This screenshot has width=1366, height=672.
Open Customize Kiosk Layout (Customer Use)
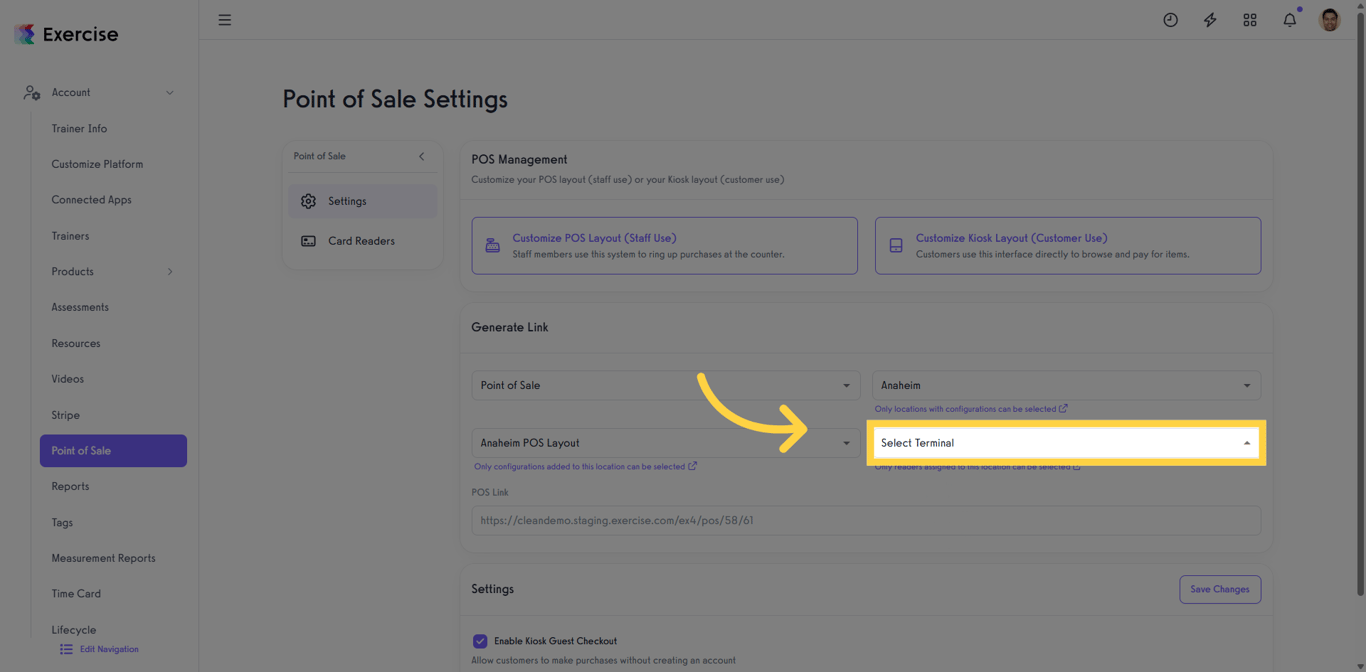[x=1067, y=246]
